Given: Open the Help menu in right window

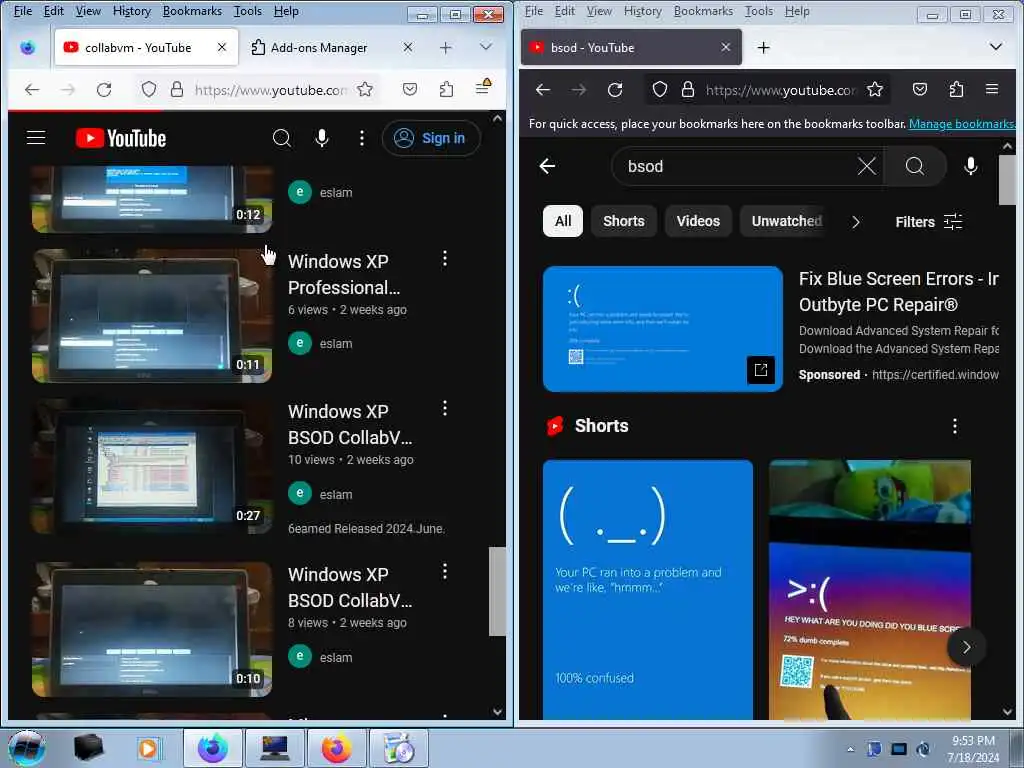Looking at the screenshot, I should (x=797, y=11).
